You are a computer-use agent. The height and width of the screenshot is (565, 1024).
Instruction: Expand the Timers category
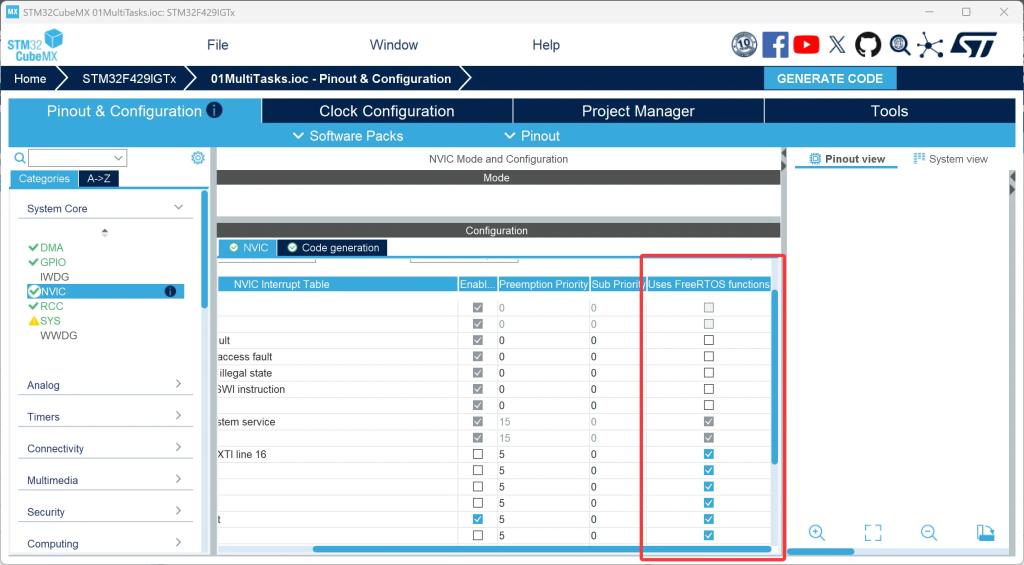105,417
